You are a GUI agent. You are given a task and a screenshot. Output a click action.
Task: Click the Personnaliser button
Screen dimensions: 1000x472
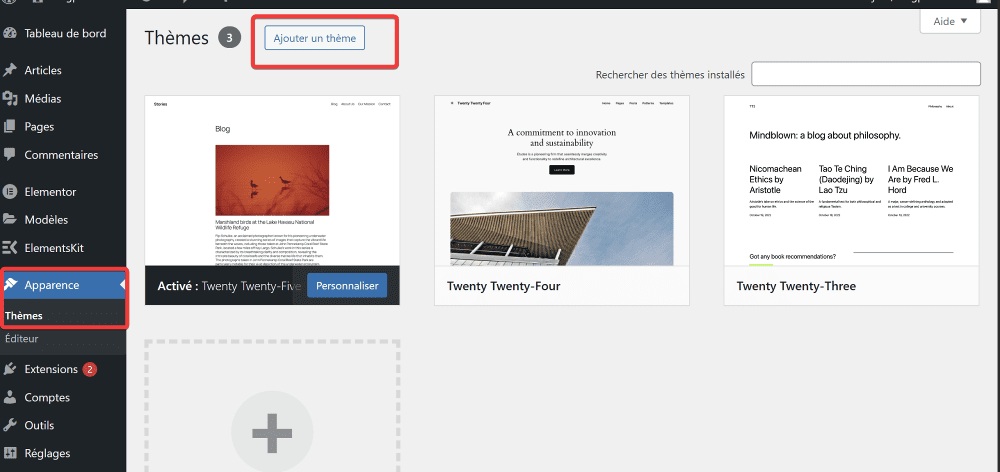pyautogui.click(x=347, y=286)
